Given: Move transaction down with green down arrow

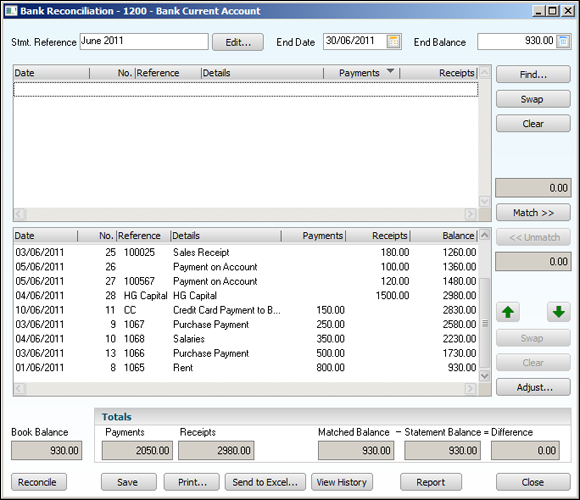Looking at the screenshot, I should [558, 312].
